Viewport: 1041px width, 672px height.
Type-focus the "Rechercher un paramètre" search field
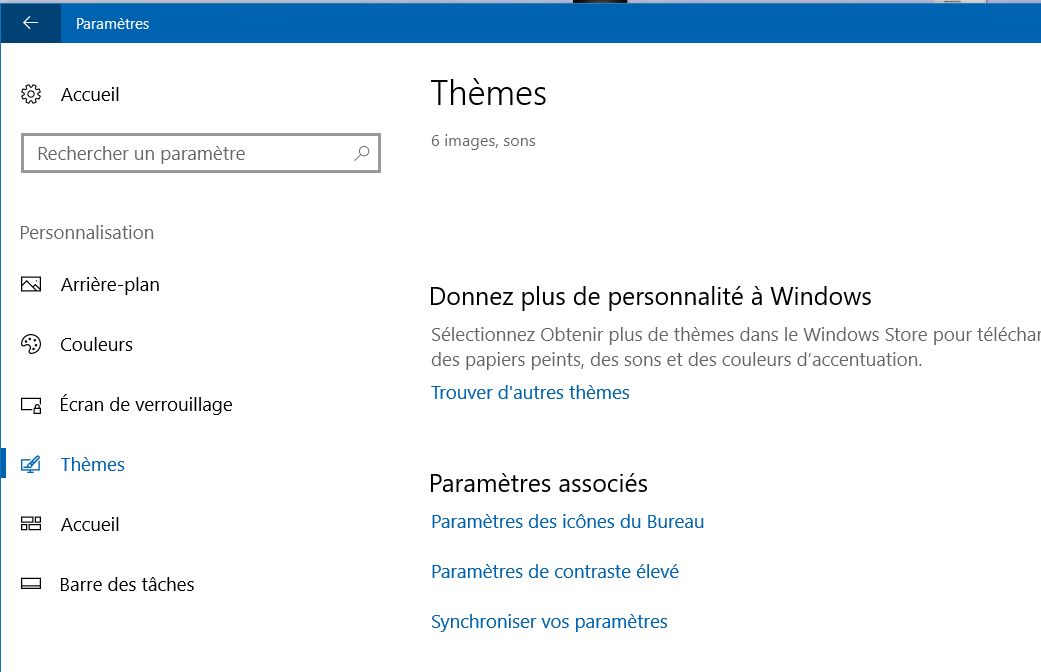point(190,154)
